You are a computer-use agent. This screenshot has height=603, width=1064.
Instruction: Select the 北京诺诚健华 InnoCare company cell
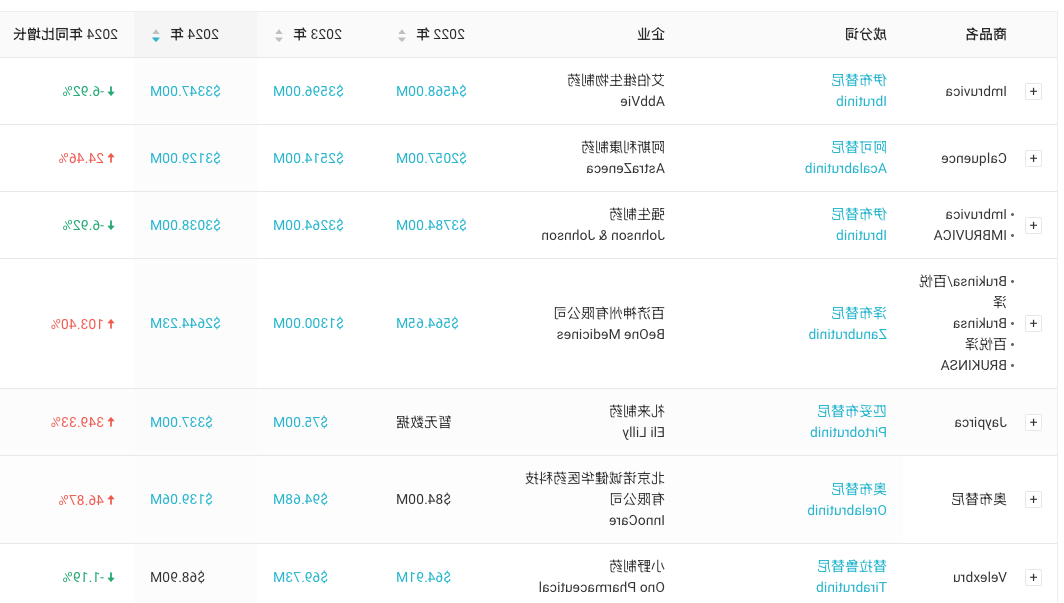tap(595, 500)
